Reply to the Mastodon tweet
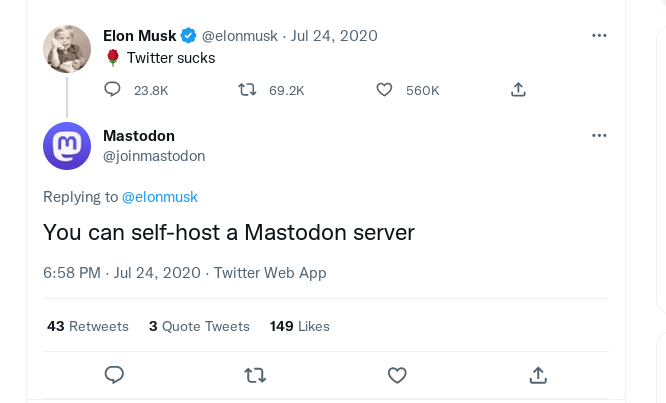The height and width of the screenshot is (403, 666). pos(114,375)
